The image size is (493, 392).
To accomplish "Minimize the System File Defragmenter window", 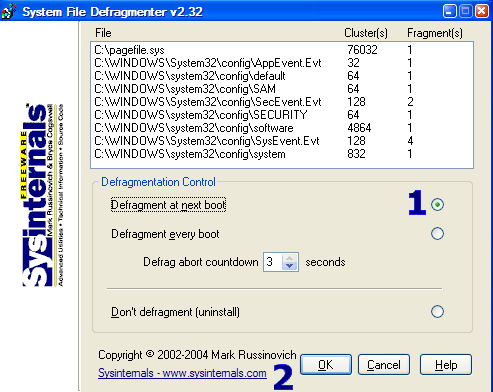I will tap(449, 11).
